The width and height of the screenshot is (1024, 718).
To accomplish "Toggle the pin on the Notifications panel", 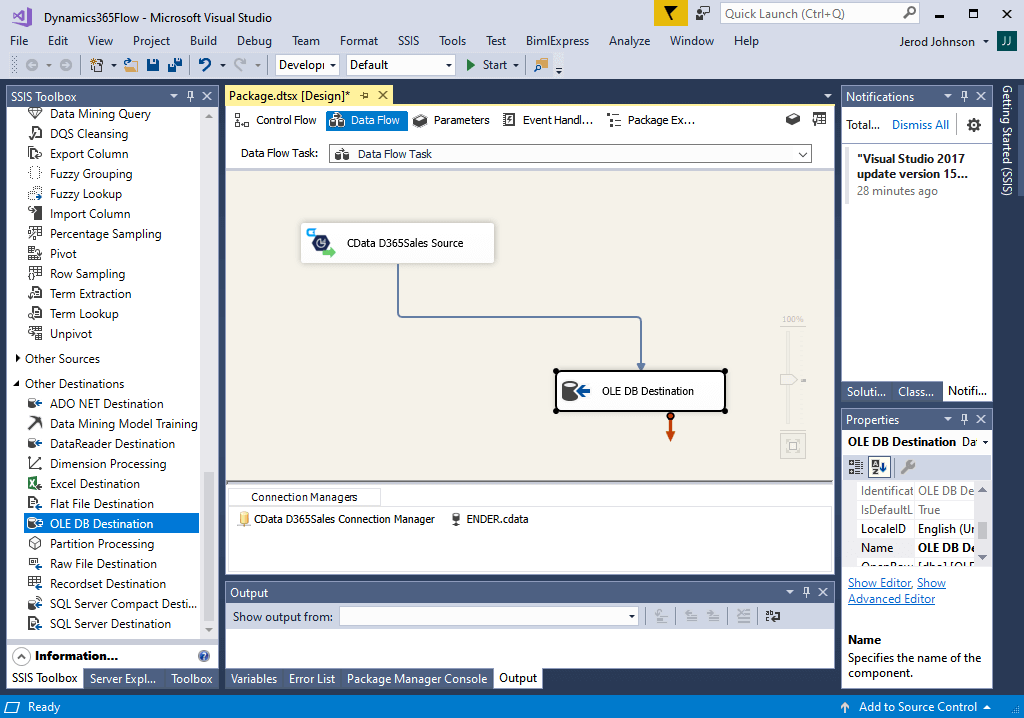I will (964, 97).
